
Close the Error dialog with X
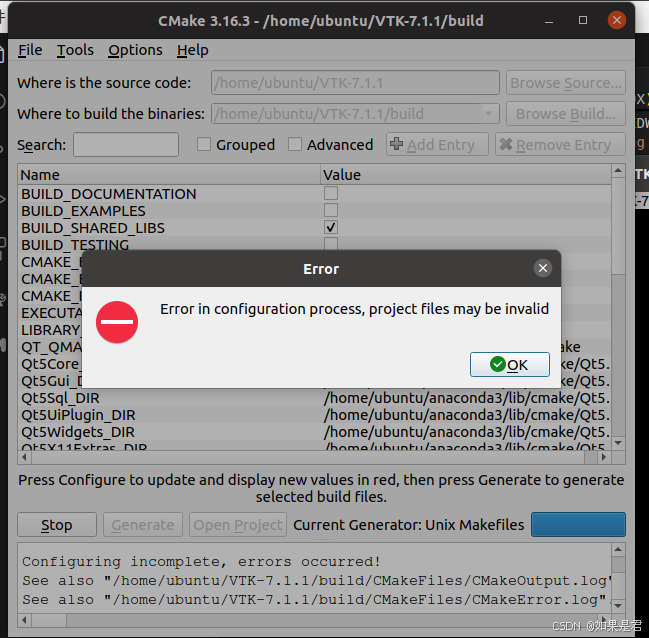pyautogui.click(x=543, y=268)
